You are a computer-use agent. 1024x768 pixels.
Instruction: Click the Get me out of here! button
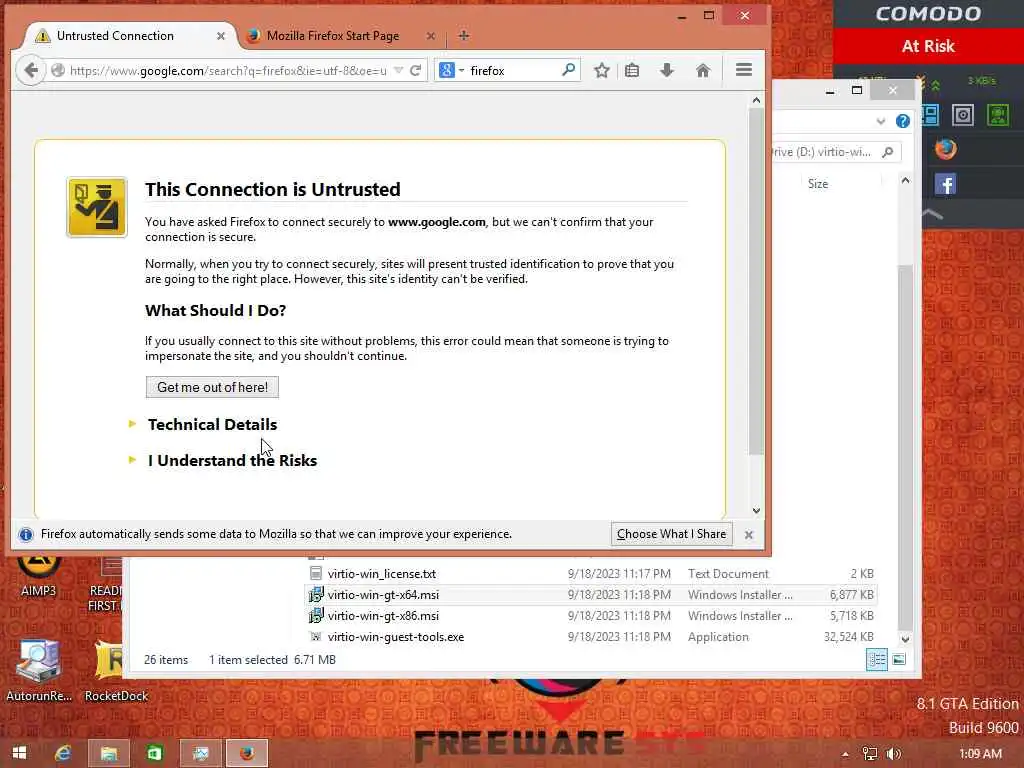pos(212,387)
